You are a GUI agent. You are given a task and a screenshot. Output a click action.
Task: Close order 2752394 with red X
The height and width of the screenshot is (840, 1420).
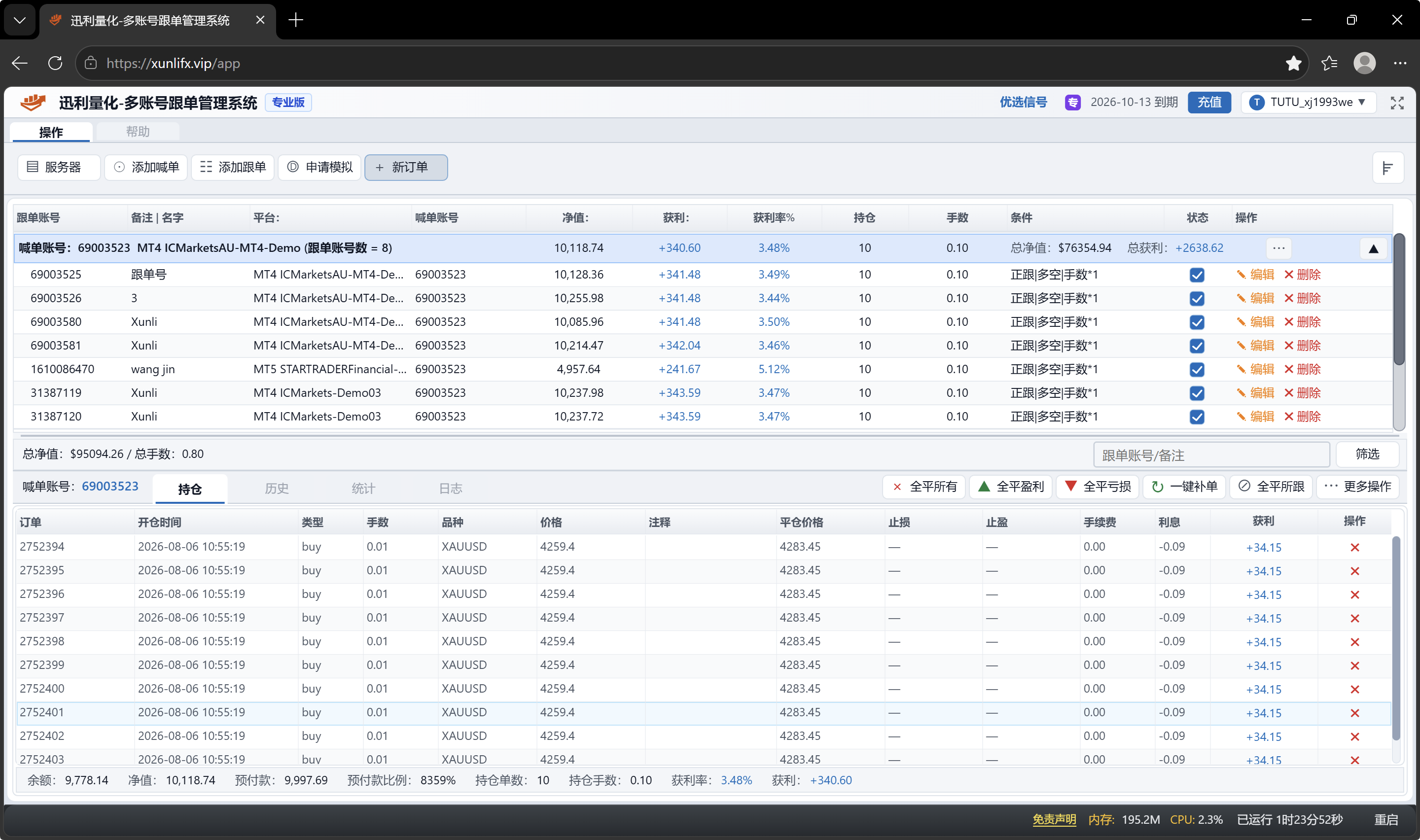point(1354,547)
